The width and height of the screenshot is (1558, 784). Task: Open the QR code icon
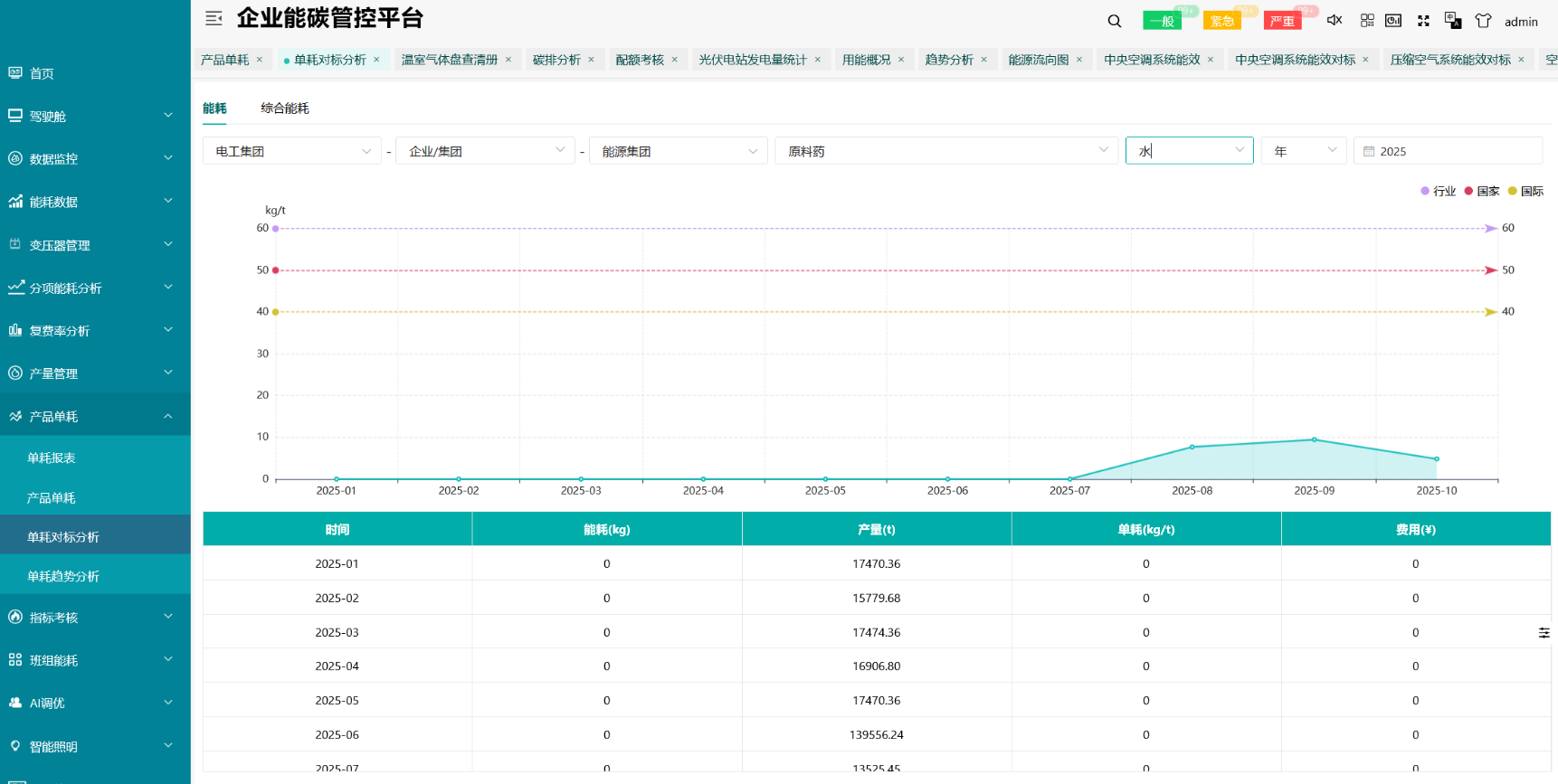point(1367,20)
